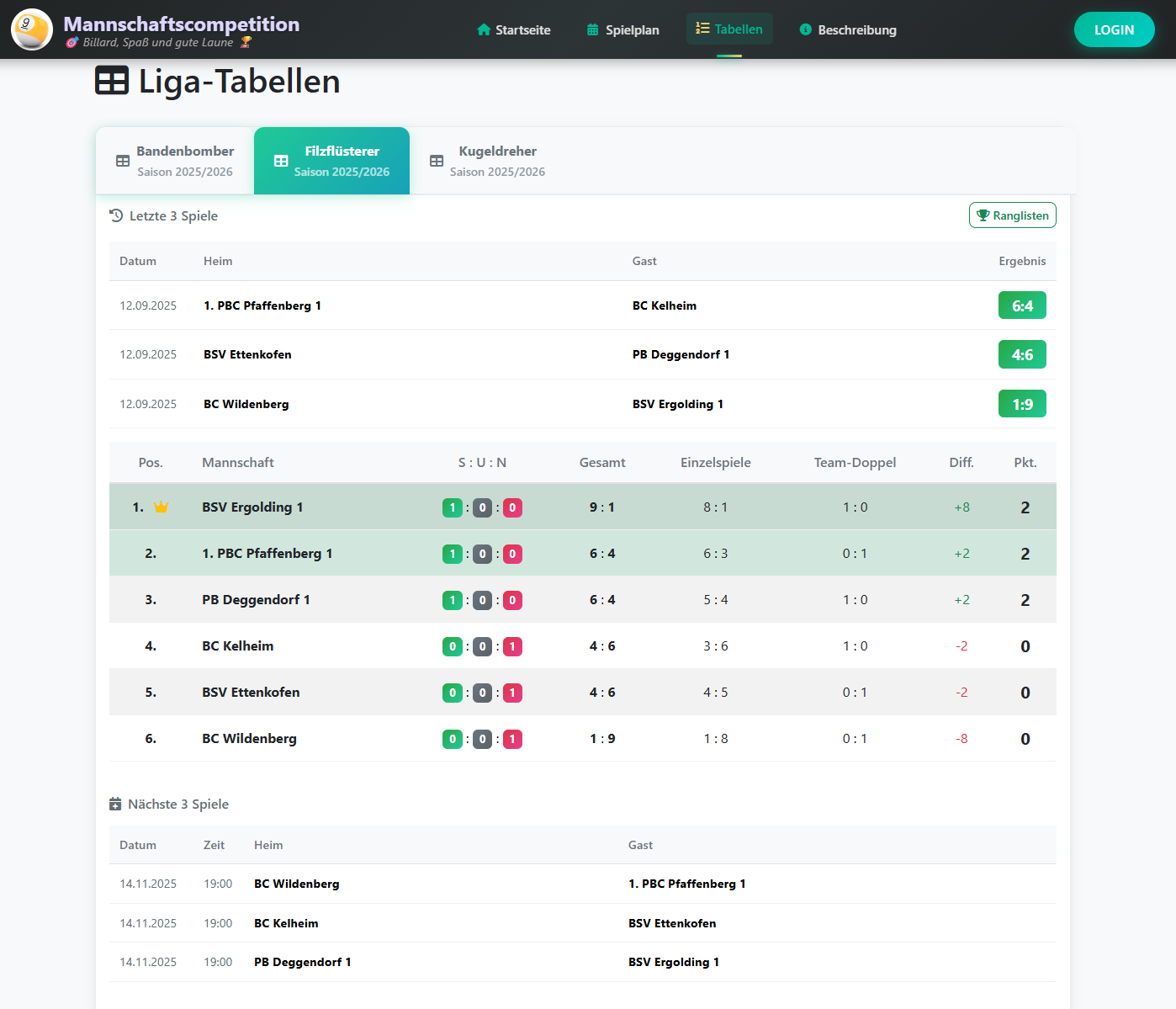Click the calendar icon beside Spielplan

[x=593, y=29]
